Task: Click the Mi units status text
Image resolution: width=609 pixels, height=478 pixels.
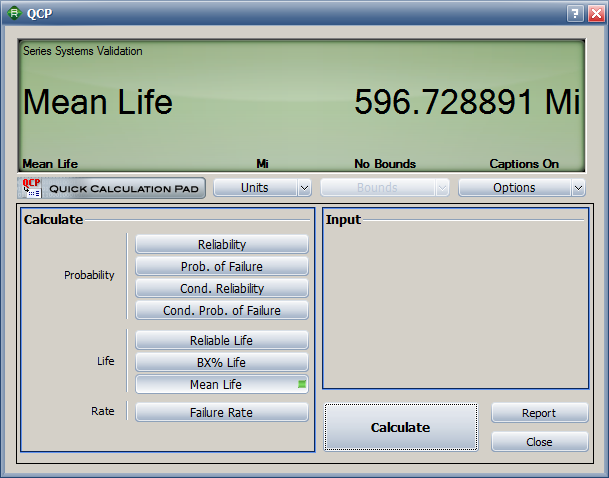Action: [262, 164]
